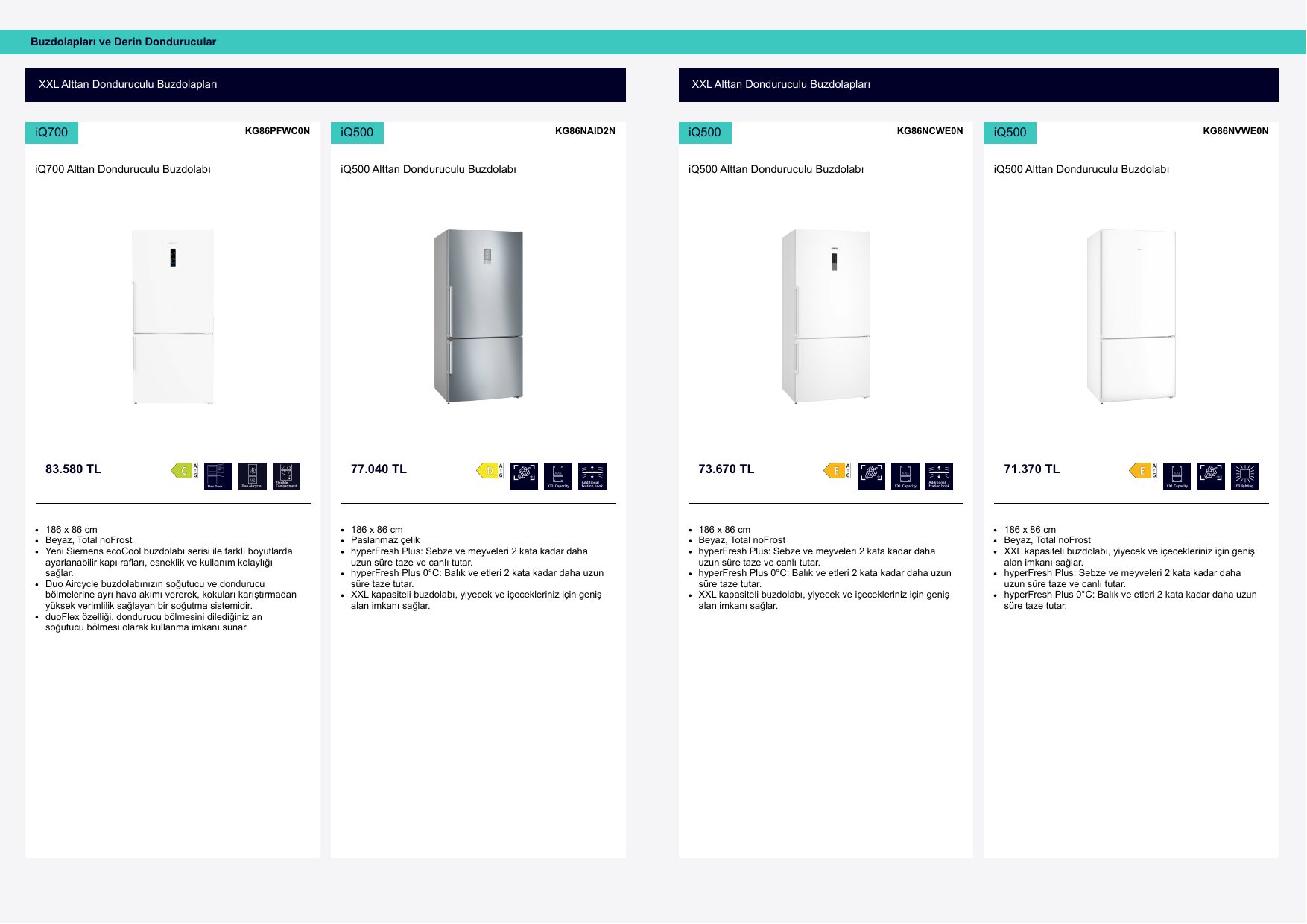
Task: Click the 83.580 TL price
Action: [x=73, y=469]
